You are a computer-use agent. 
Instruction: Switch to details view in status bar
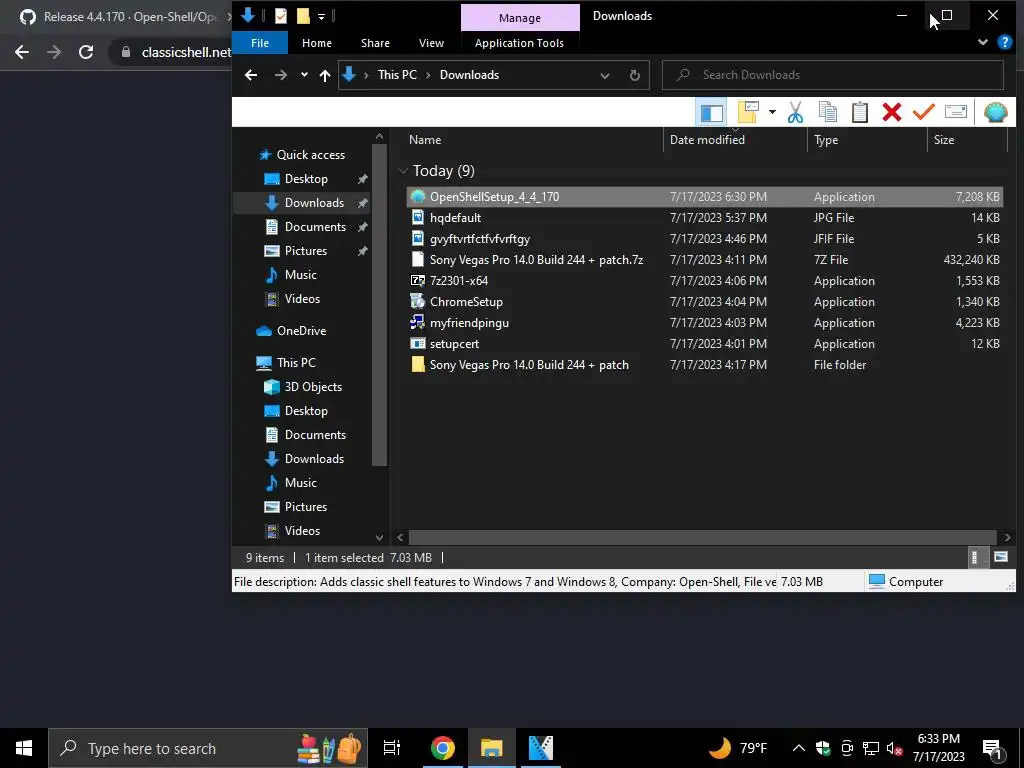coord(974,557)
